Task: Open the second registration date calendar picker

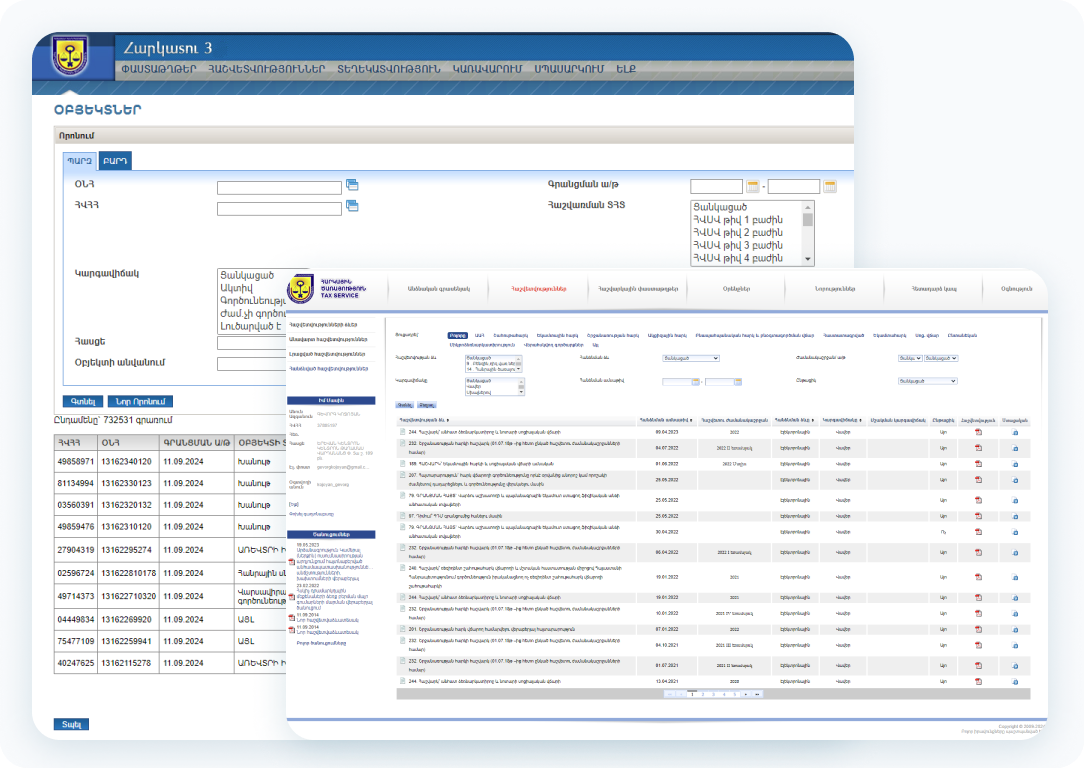Action: click(830, 186)
